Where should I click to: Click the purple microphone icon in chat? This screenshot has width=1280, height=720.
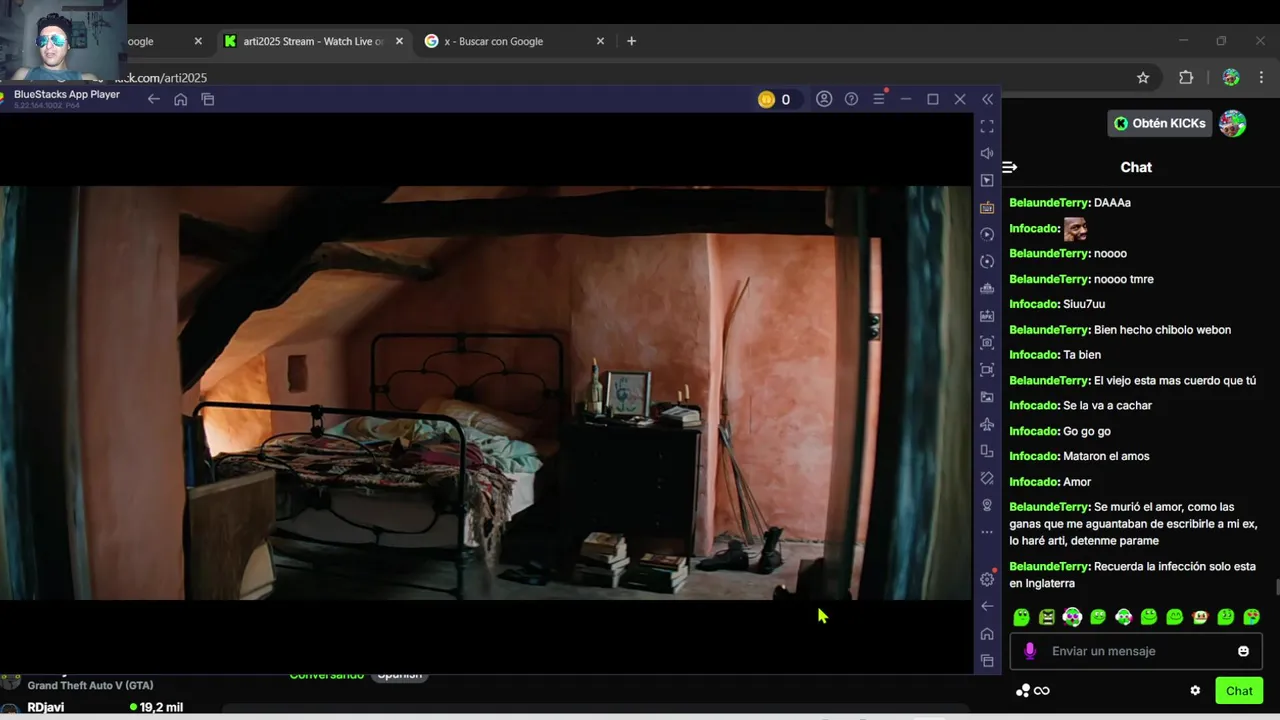[x=1030, y=651]
